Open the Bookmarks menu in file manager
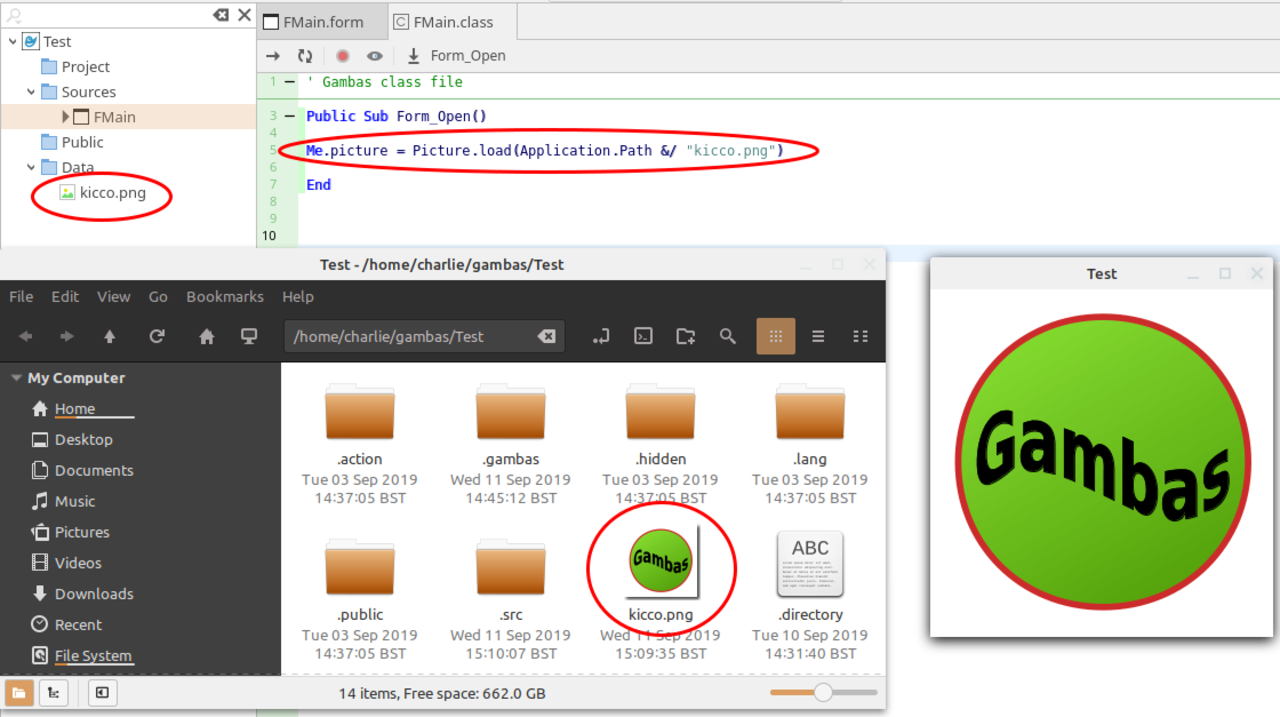The width and height of the screenshot is (1280, 717). point(225,296)
